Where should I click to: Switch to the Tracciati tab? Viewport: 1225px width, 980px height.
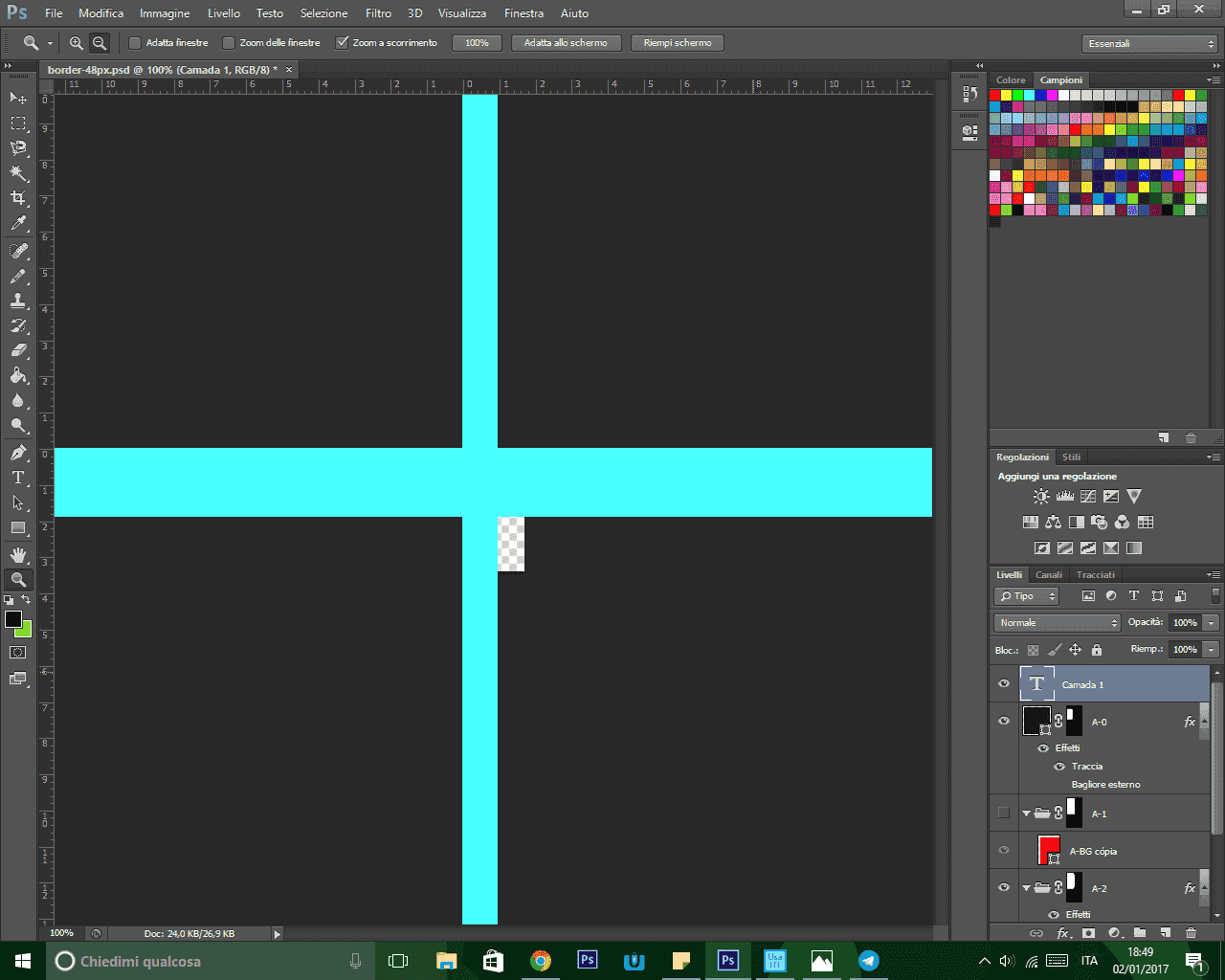point(1096,575)
